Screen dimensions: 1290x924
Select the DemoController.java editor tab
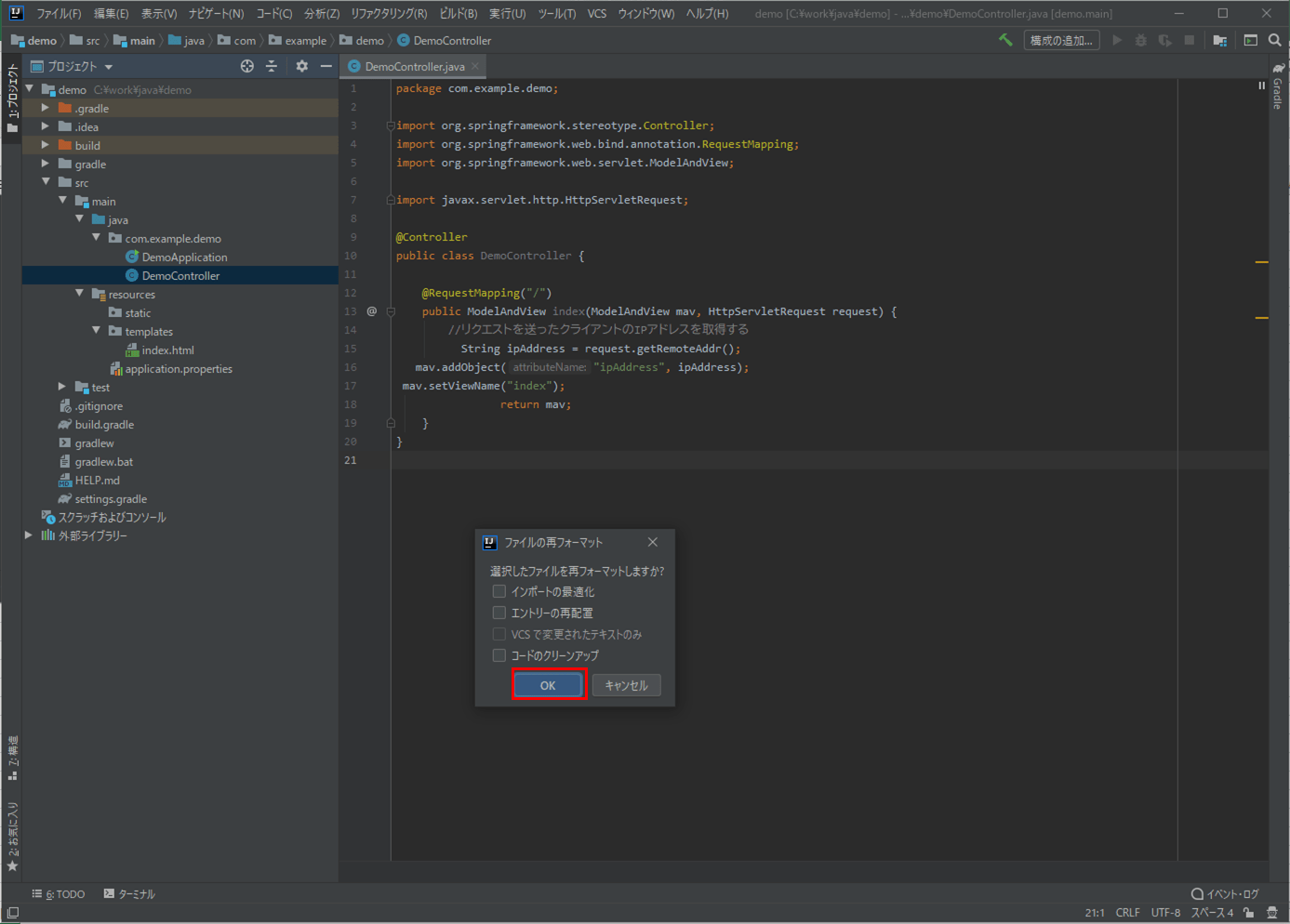click(414, 66)
